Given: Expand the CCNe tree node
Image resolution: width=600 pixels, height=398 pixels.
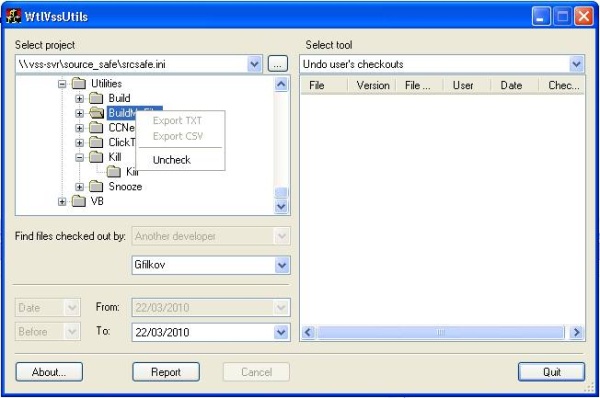Looking at the screenshot, I should (79, 128).
